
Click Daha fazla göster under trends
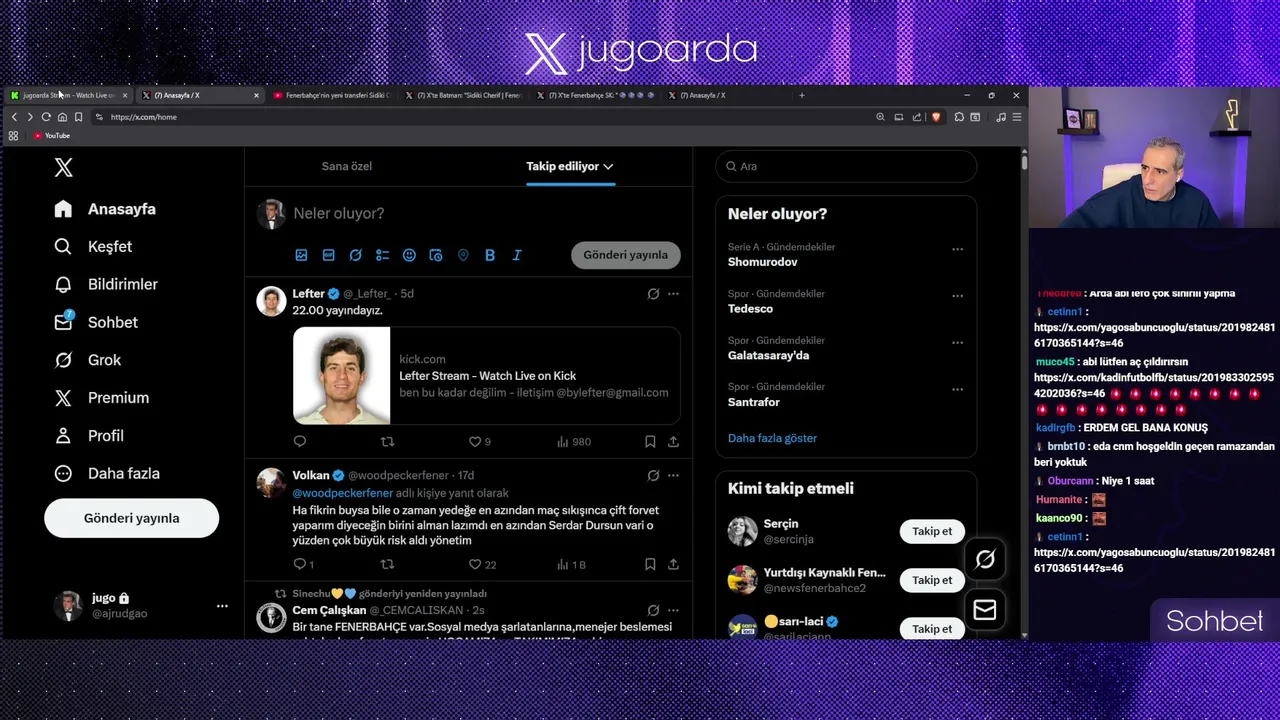(772, 438)
